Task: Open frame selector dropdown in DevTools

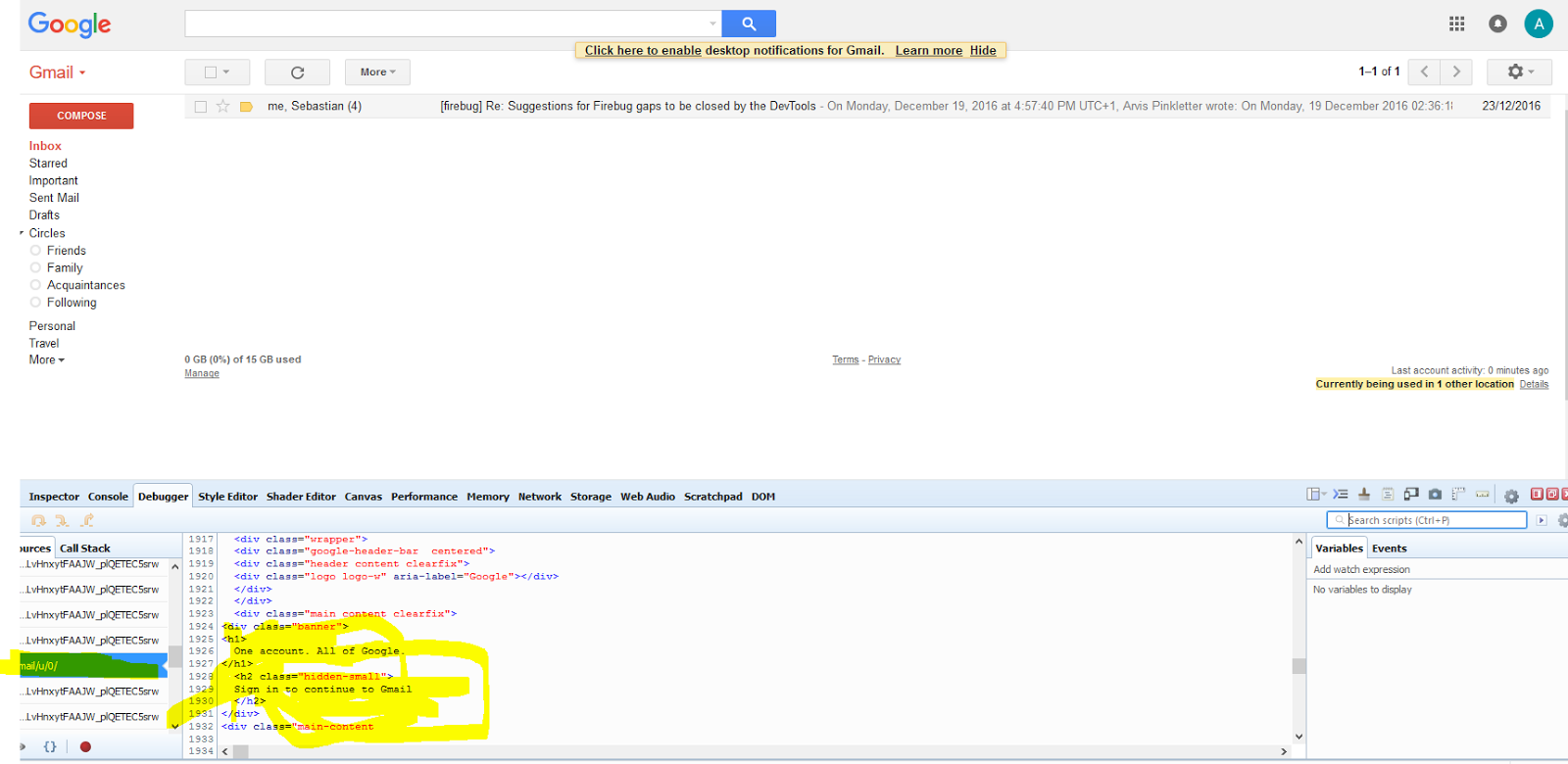Action: [1316, 494]
